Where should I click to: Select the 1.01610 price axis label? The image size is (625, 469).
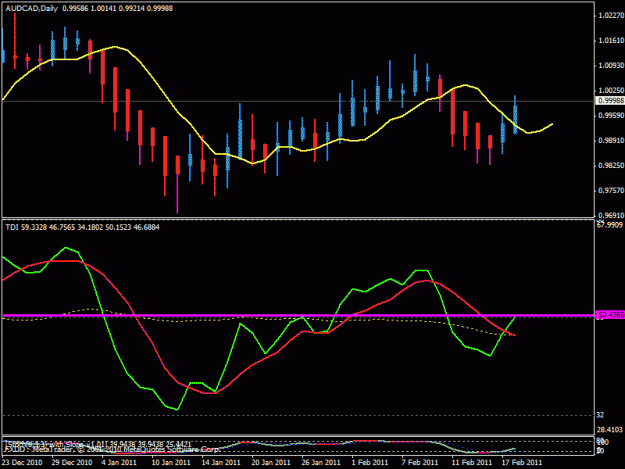[611, 41]
